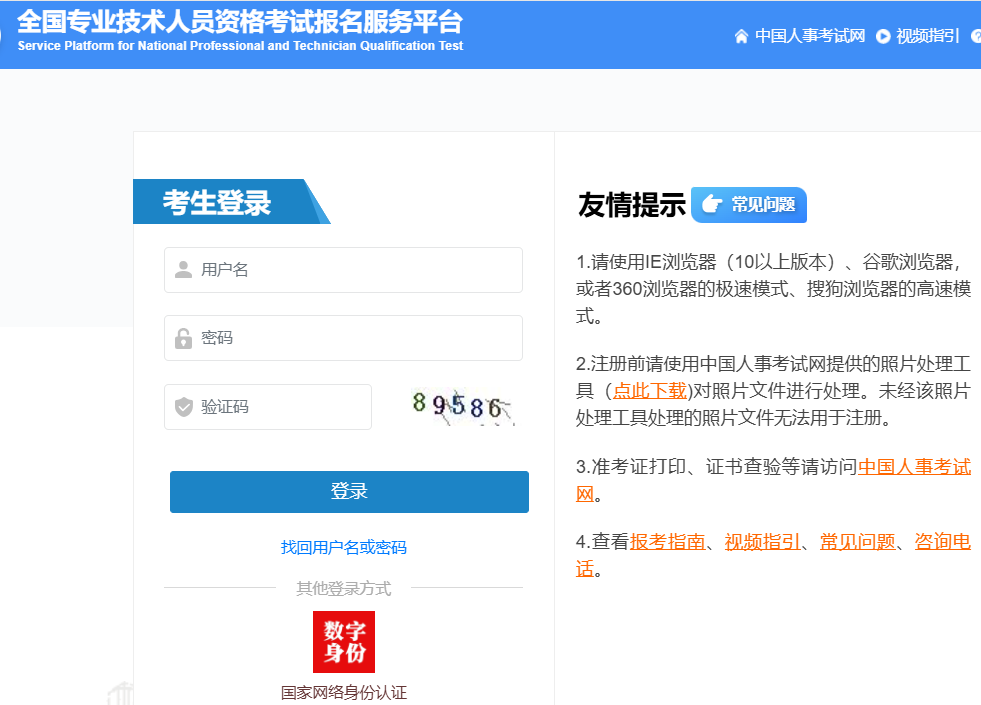The image size is (981, 705).
Task: Click the user avatar icon in username field
Action: click(183, 270)
